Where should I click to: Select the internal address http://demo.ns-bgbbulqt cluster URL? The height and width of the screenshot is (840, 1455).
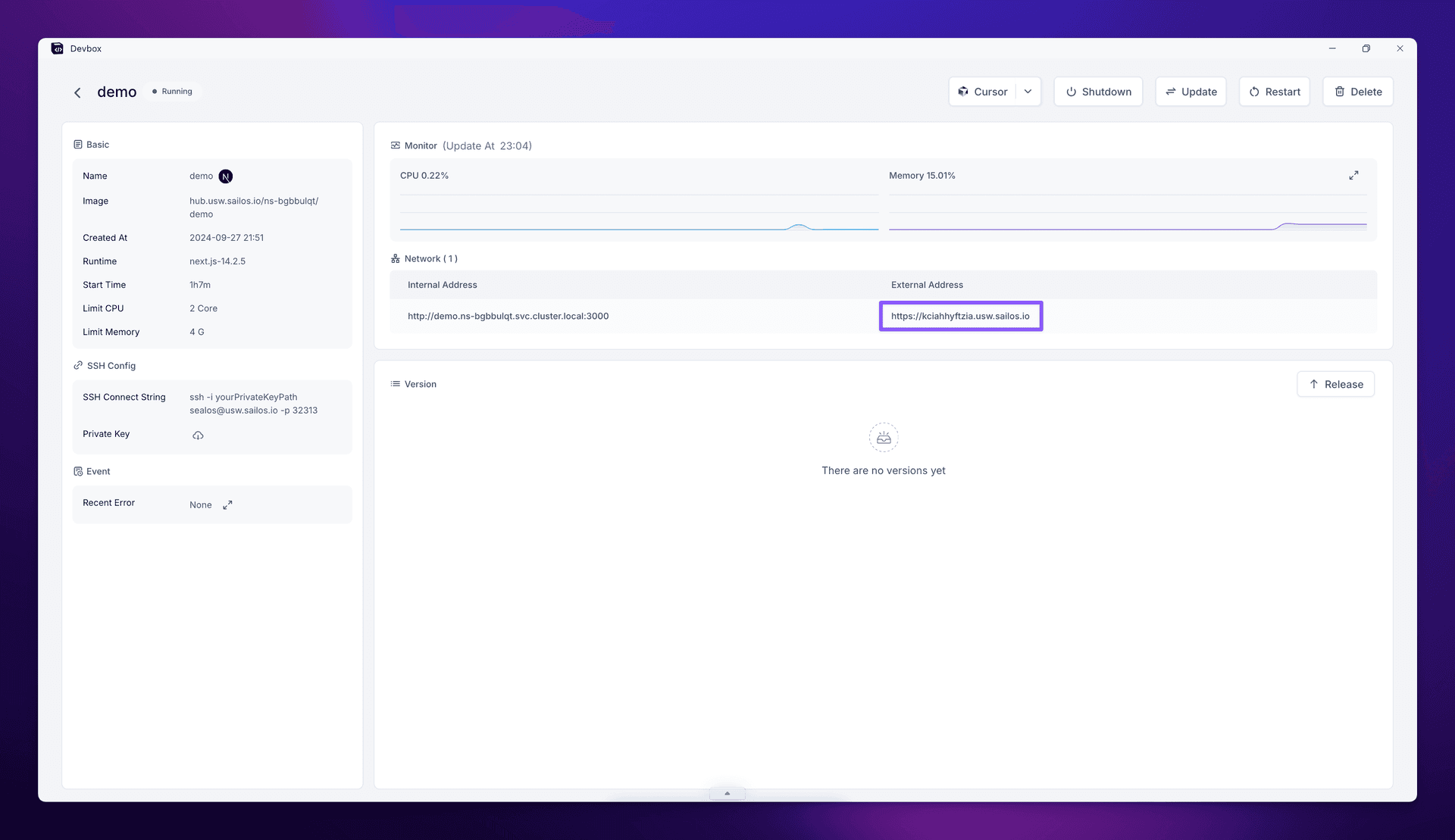[x=508, y=316]
